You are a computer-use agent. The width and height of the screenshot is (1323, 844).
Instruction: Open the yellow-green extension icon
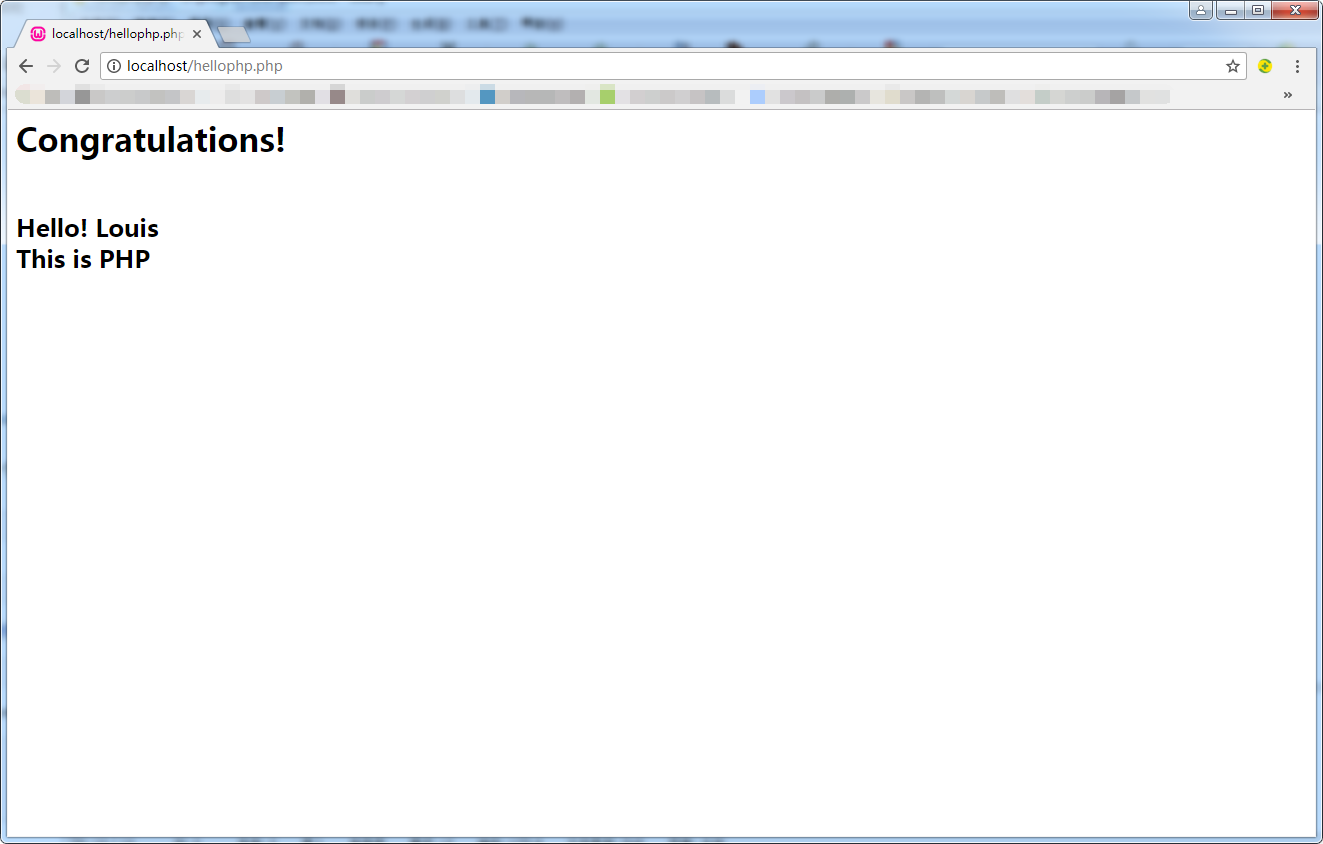[x=1265, y=66]
